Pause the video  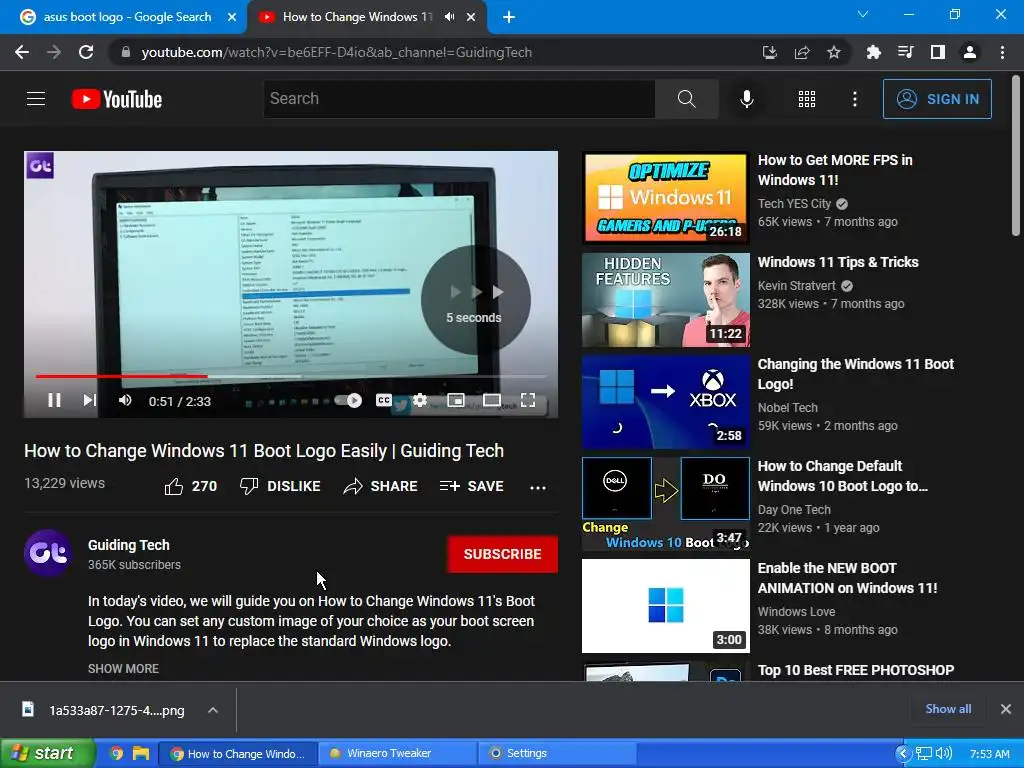pos(54,400)
